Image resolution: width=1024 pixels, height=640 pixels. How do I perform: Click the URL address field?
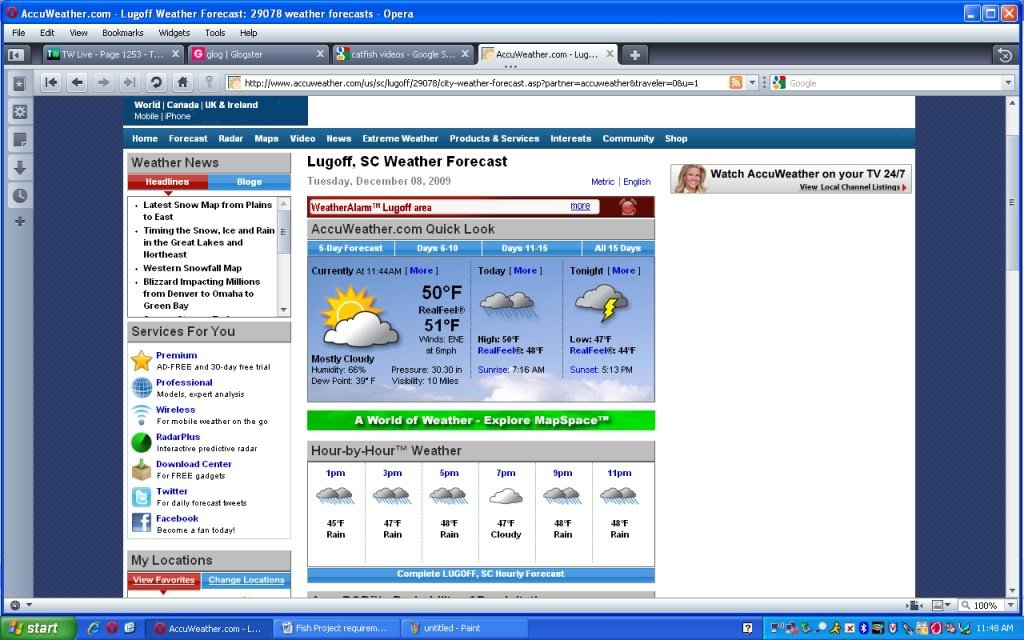coord(484,83)
